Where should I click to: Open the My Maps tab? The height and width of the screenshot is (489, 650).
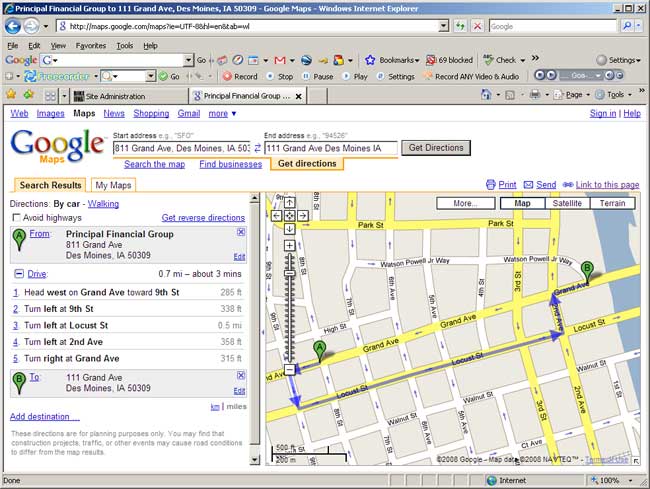[113, 185]
